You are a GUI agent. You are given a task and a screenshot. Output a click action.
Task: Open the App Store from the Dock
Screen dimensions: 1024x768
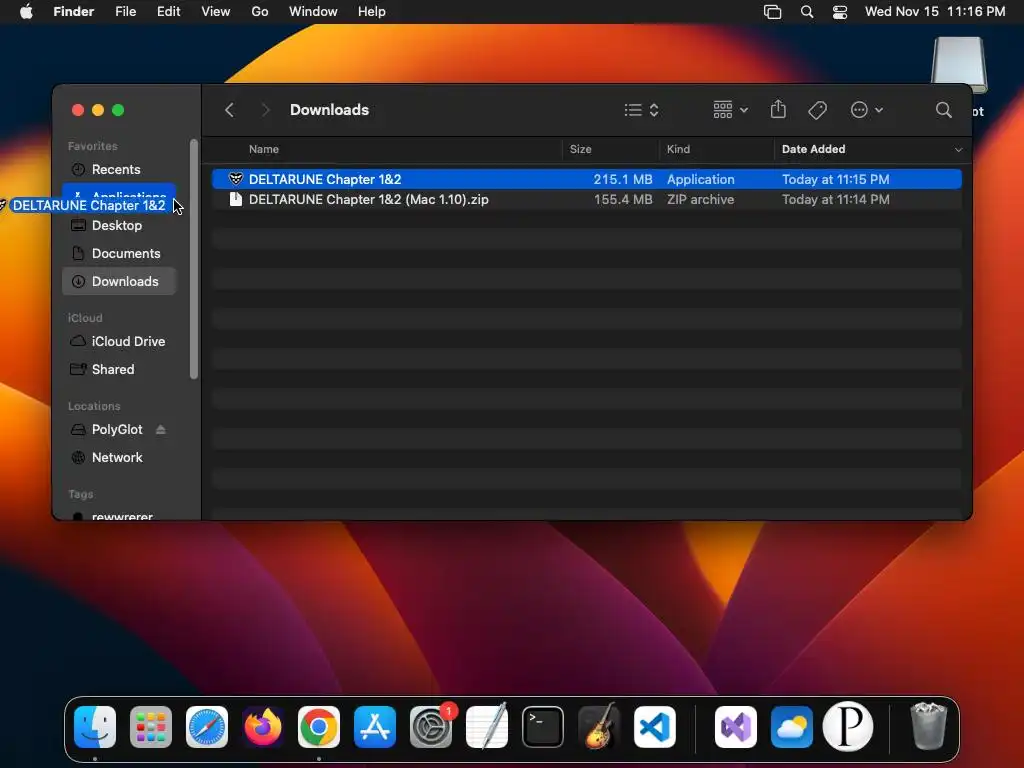click(375, 727)
